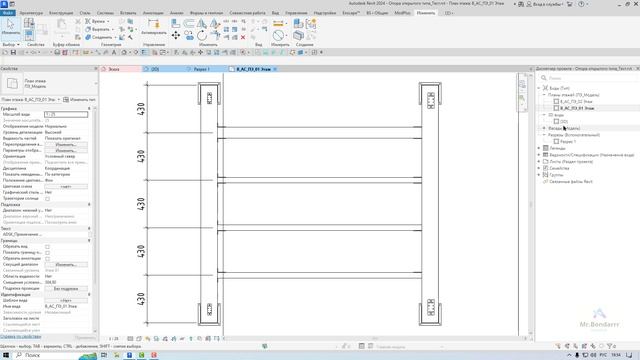Select the Rotate tool in the ribbon
Image resolution: width=640 pixels, height=360 pixels.
click(x=202, y=36)
